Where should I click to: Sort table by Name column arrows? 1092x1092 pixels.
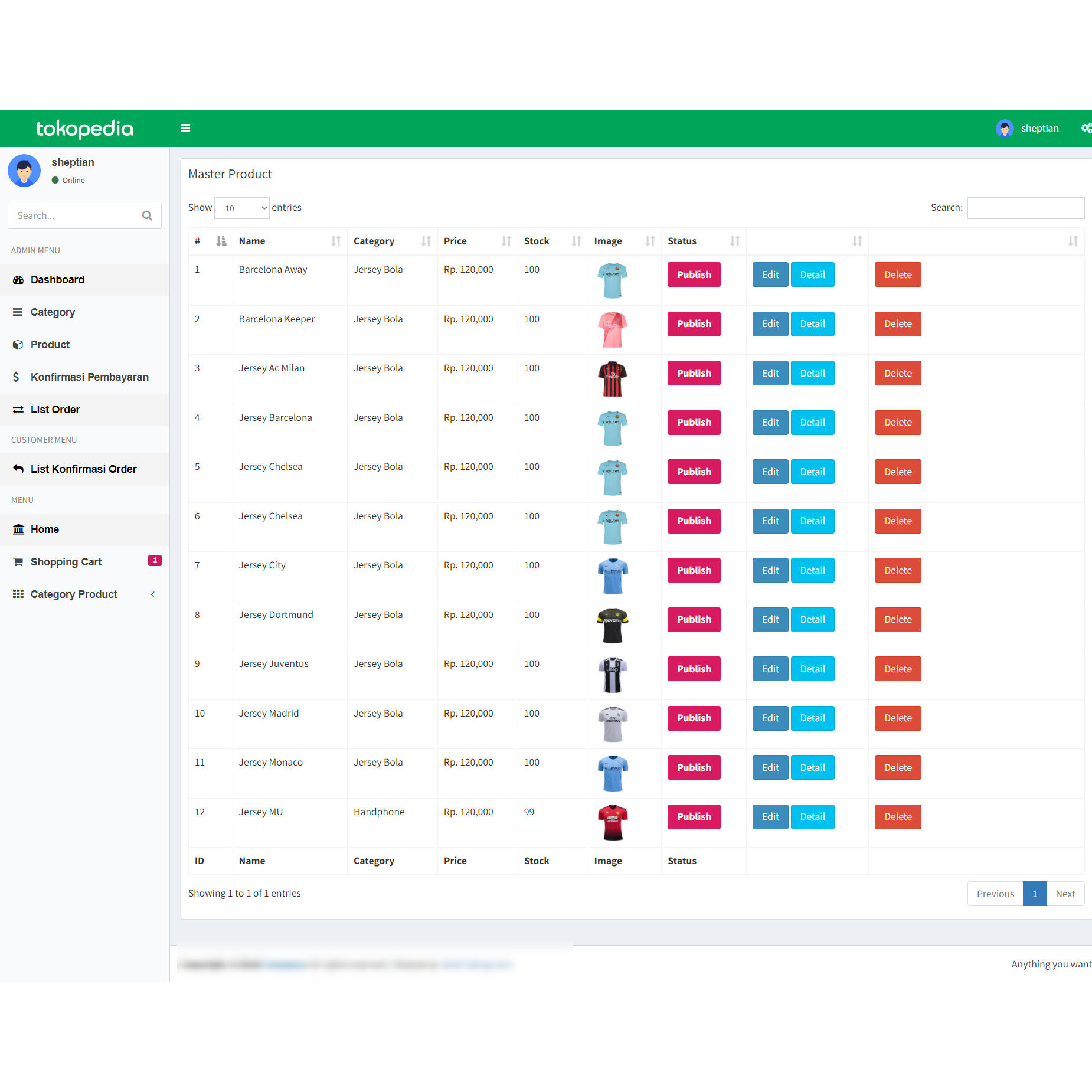pyautogui.click(x=336, y=241)
